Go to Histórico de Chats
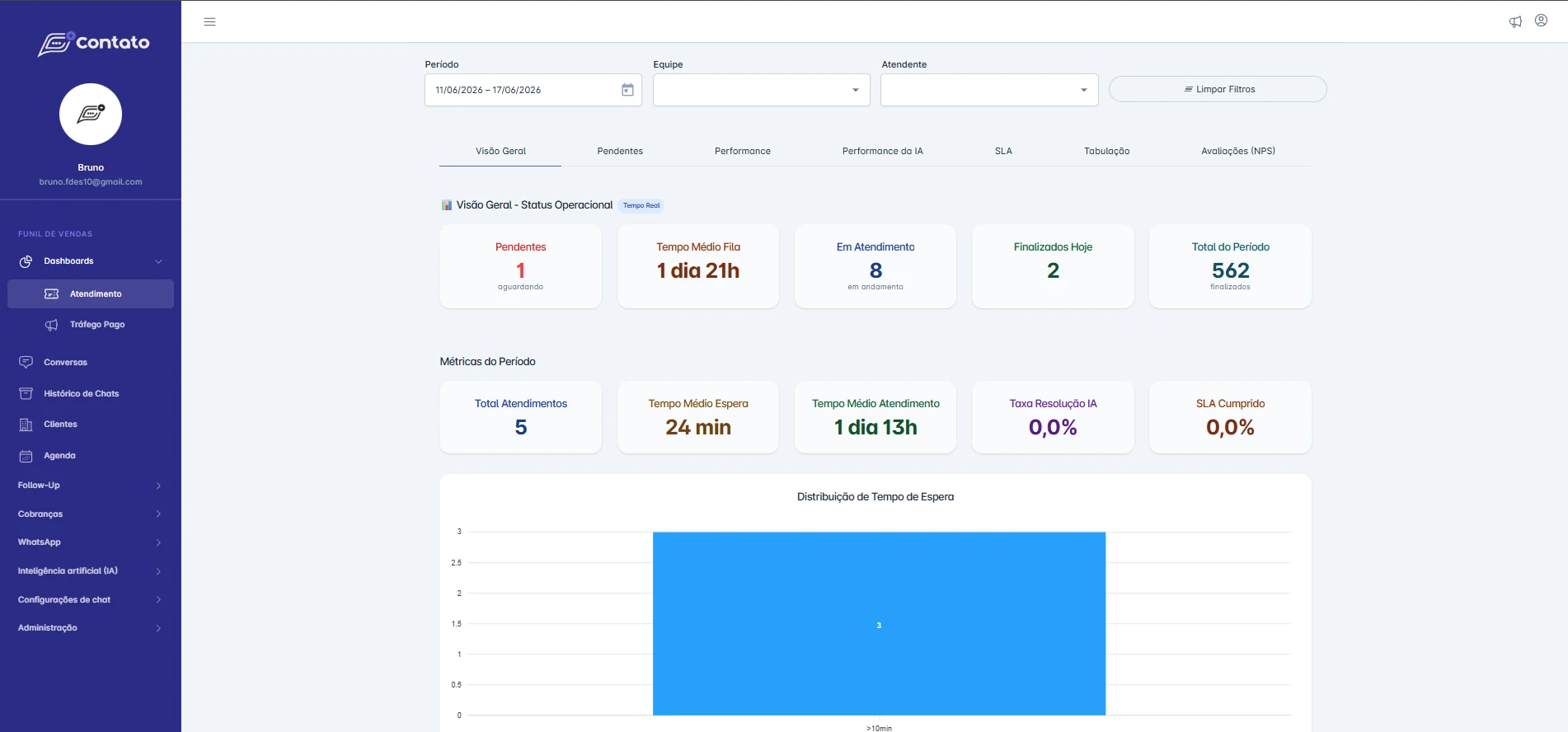The width and height of the screenshot is (1568, 732). [x=91, y=394]
